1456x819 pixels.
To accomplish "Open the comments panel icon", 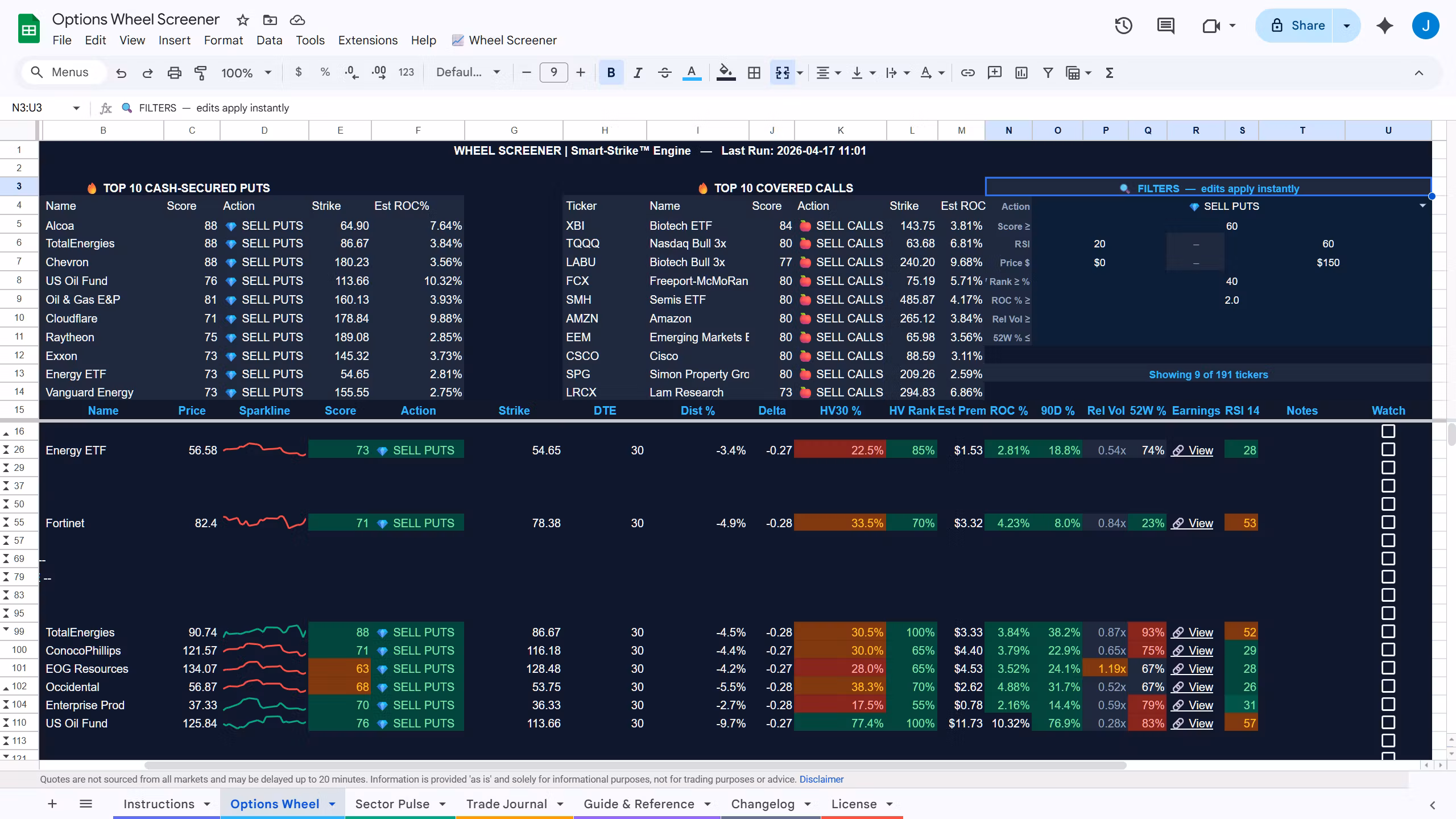I will [1165, 26].
